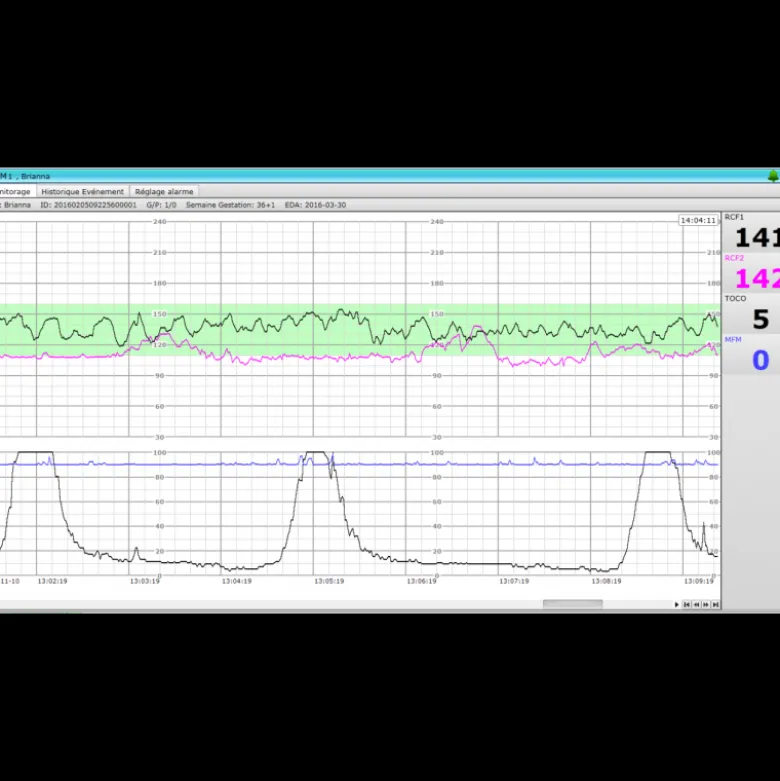Image resolution: width=780 pixels, height=781 pixels.
Task: Click the blue MFM value 0
Action: [x=761, y=360]
